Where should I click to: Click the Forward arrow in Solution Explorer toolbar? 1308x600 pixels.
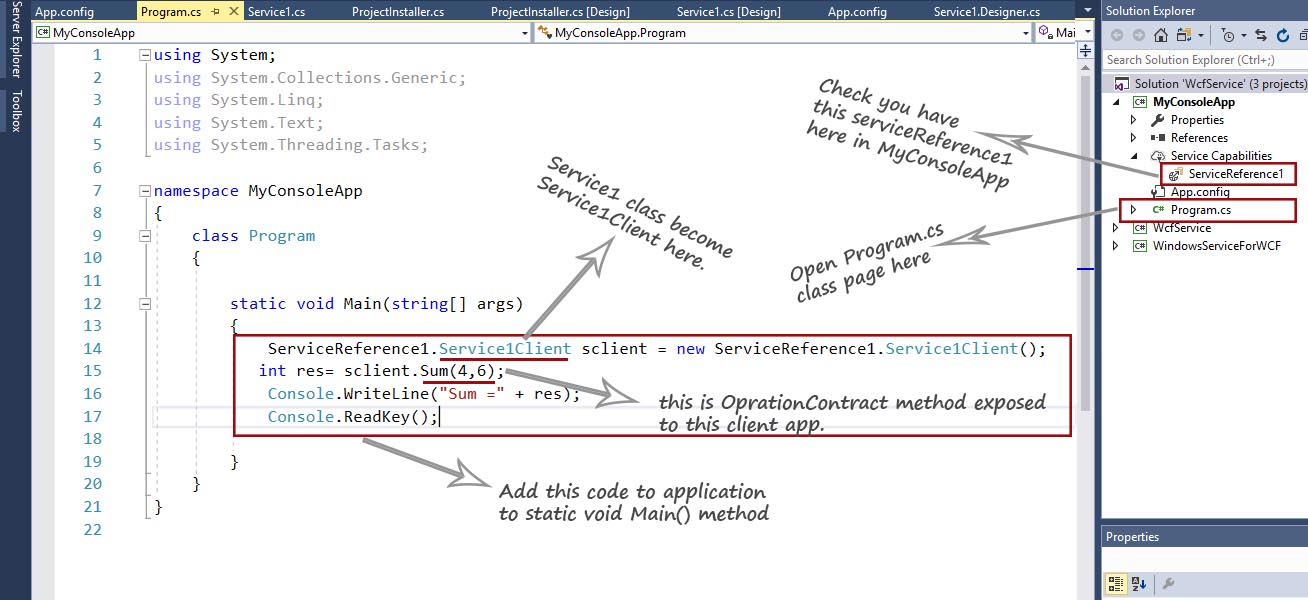pyautogui.click(x=1140, y=35)
